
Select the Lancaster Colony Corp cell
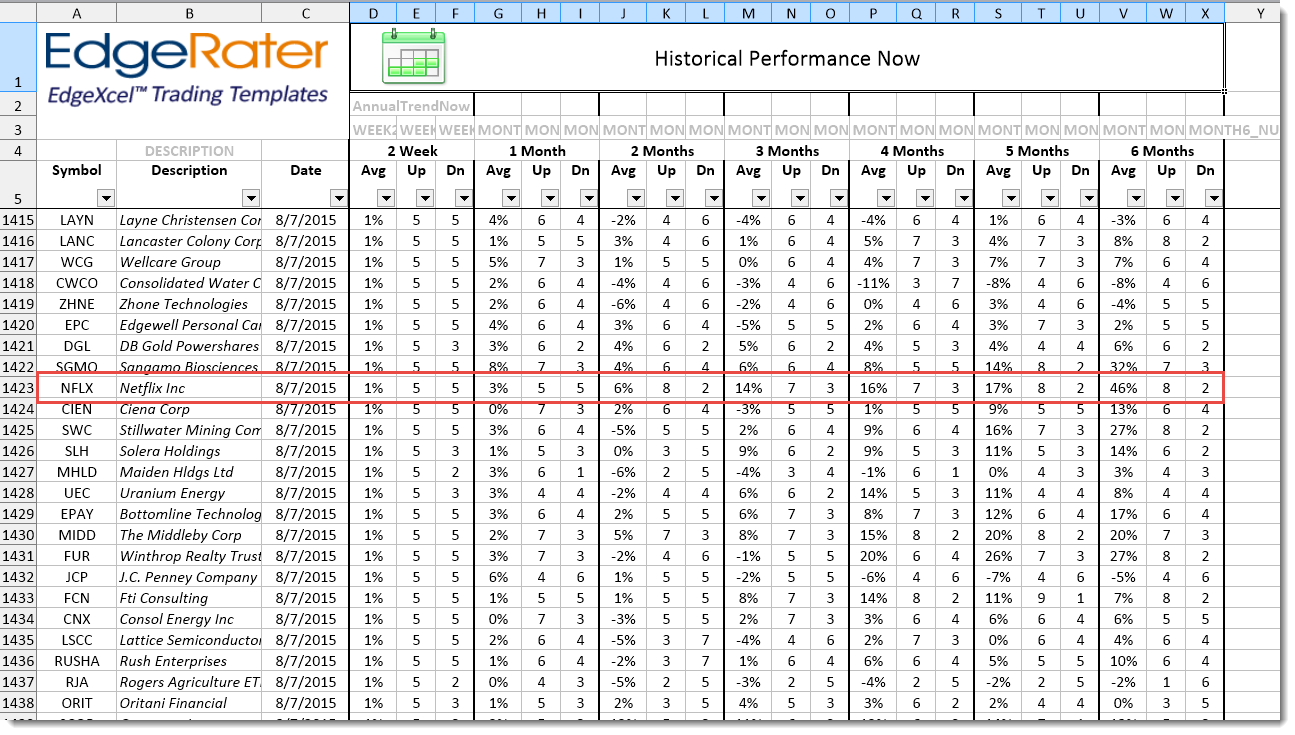coord(189,241)
